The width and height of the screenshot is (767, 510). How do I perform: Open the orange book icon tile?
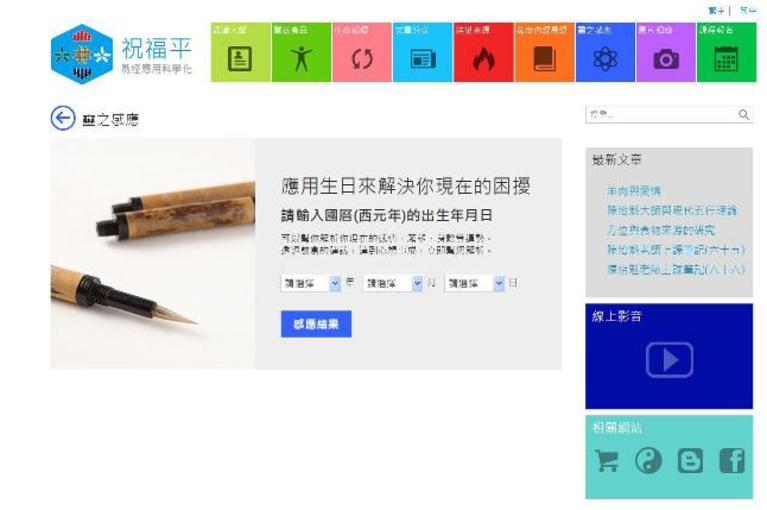tap(544, 52)
